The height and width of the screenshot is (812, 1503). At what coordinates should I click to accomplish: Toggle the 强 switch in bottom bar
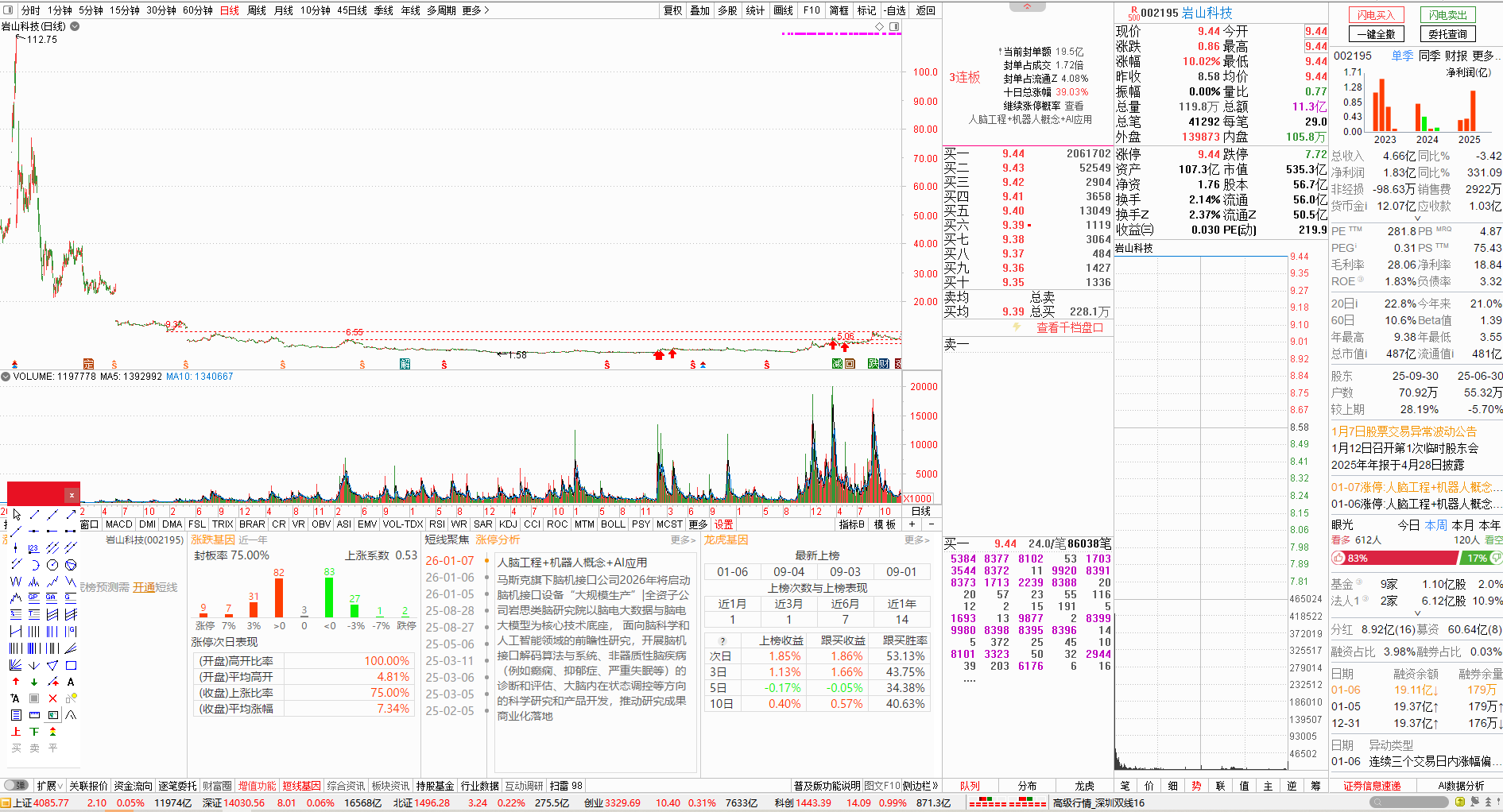pos(16,786)
